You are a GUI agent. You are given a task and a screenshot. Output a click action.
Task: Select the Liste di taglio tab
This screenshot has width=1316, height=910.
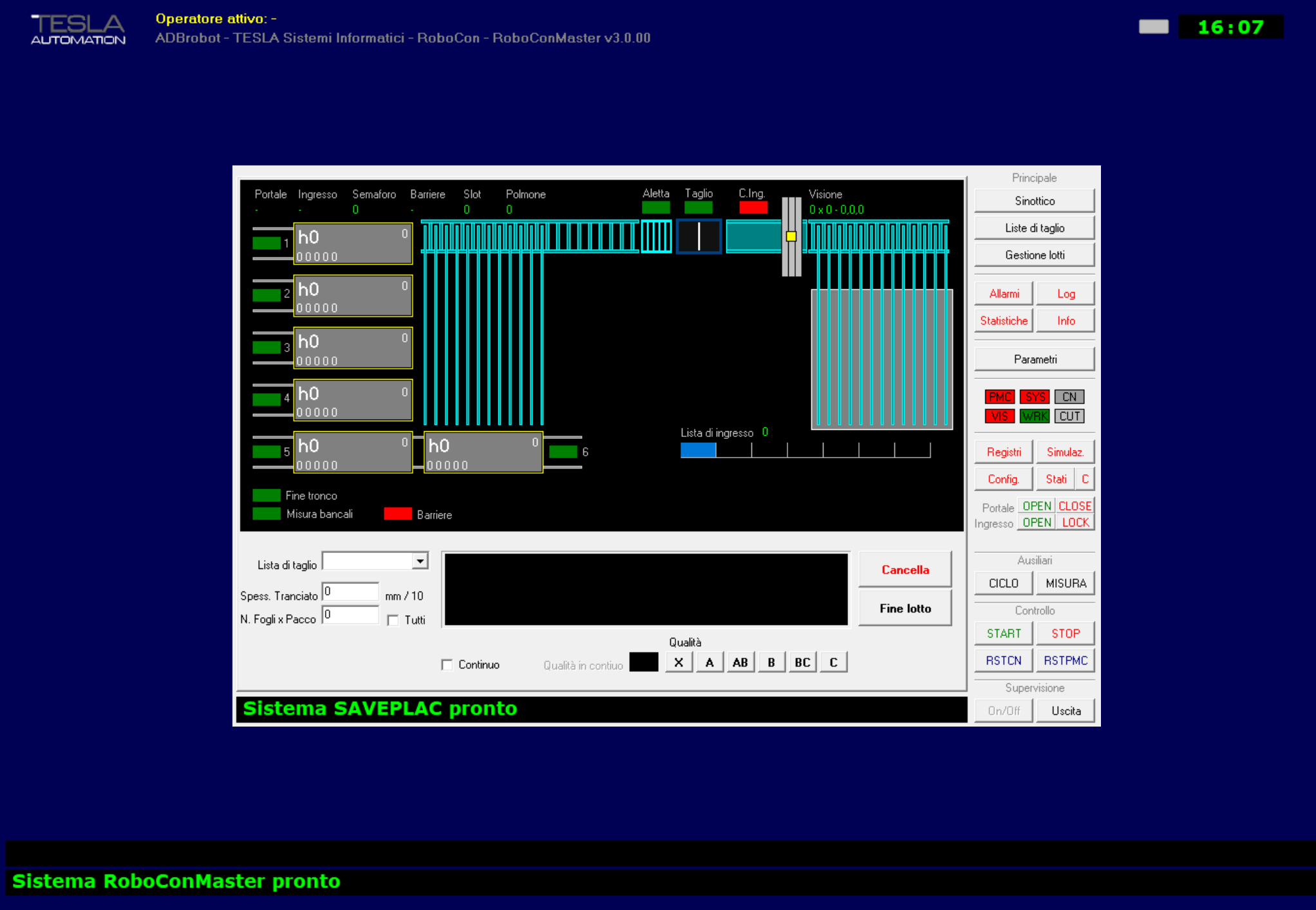[1035, 227]
